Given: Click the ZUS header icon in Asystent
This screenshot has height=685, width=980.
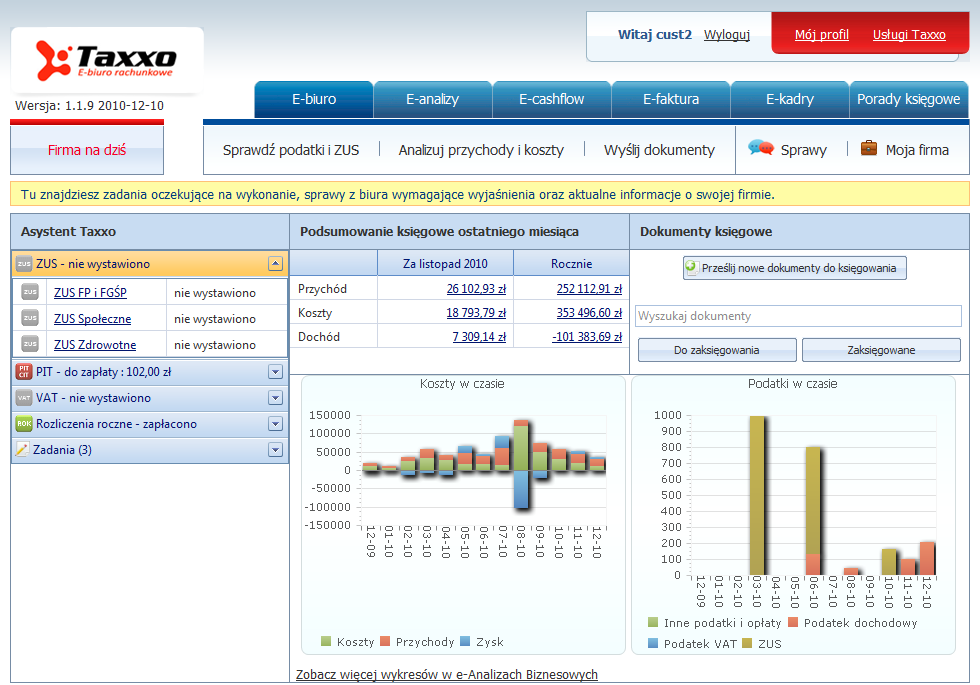Looking at the screenshot, I should (x=24, y=264).
